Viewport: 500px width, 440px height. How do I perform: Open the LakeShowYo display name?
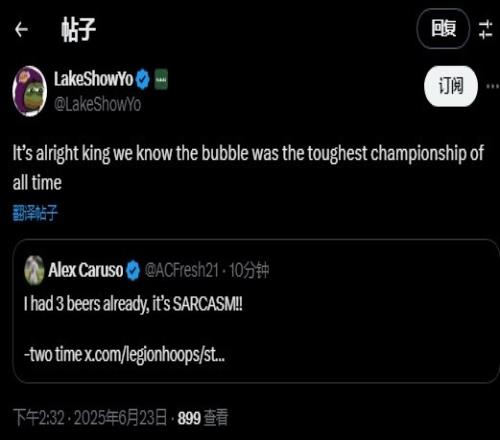coord(94,79)
